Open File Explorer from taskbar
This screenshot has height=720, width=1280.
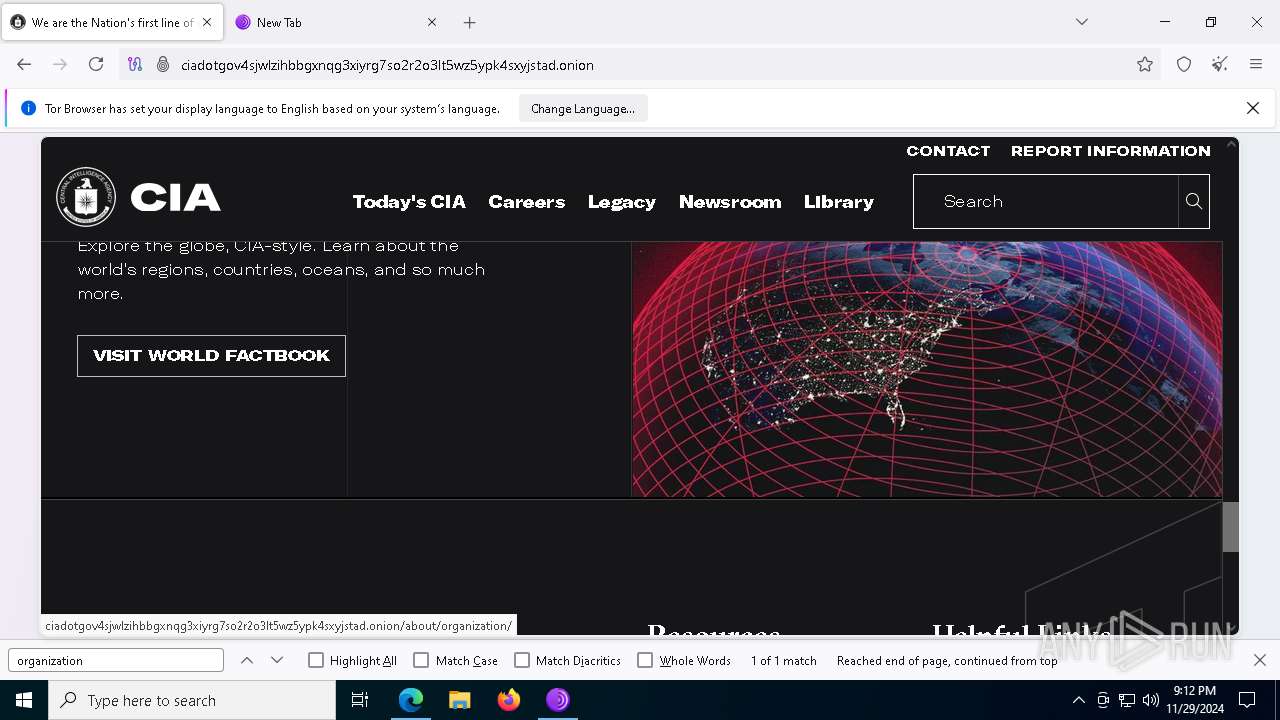point(459,700)
